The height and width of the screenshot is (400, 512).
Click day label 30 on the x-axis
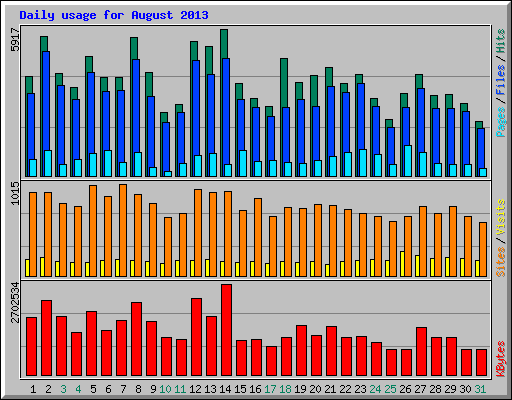(x=465, y=389)
